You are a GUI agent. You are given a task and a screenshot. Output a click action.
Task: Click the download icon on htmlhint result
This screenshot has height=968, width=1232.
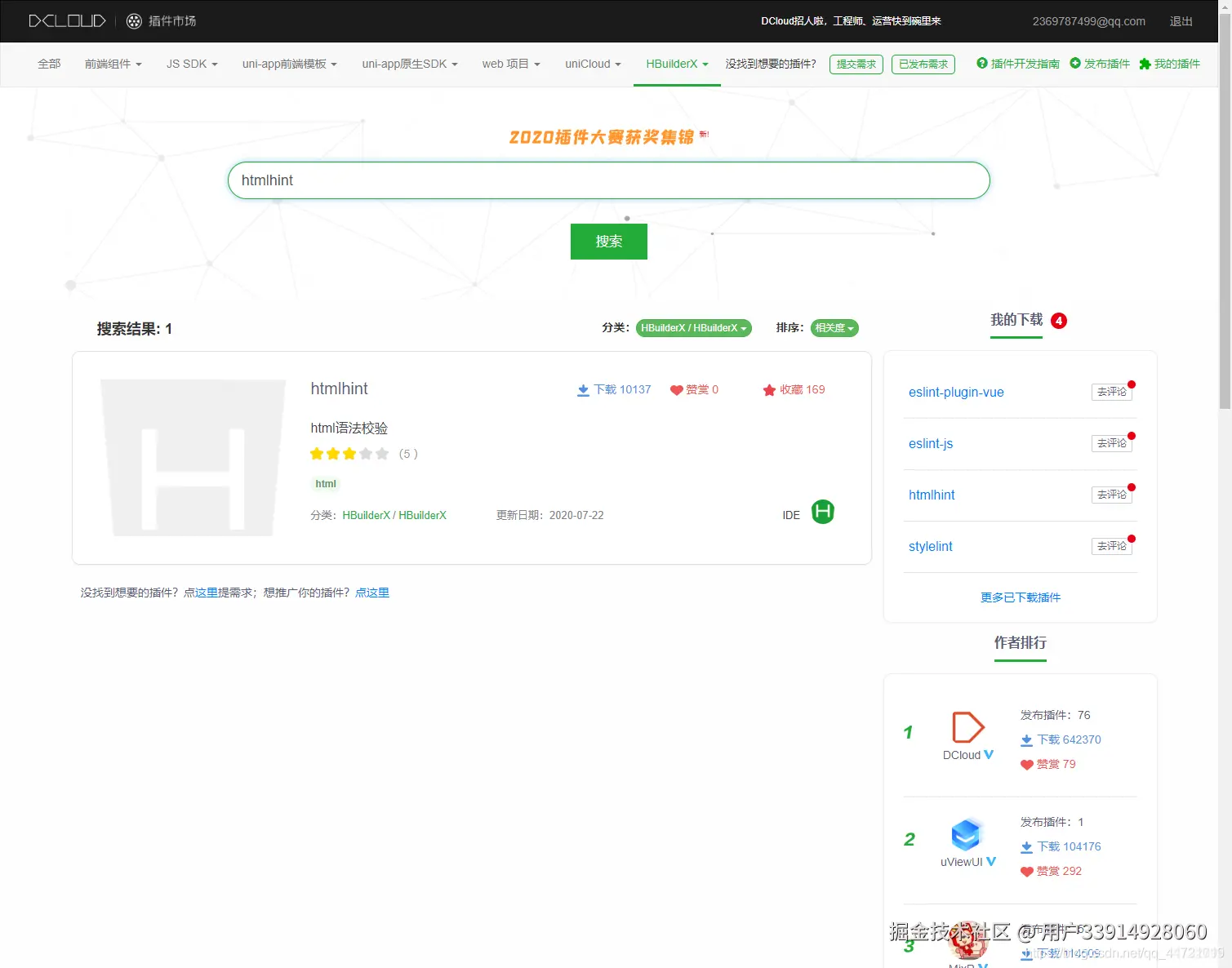coord(583,389)
